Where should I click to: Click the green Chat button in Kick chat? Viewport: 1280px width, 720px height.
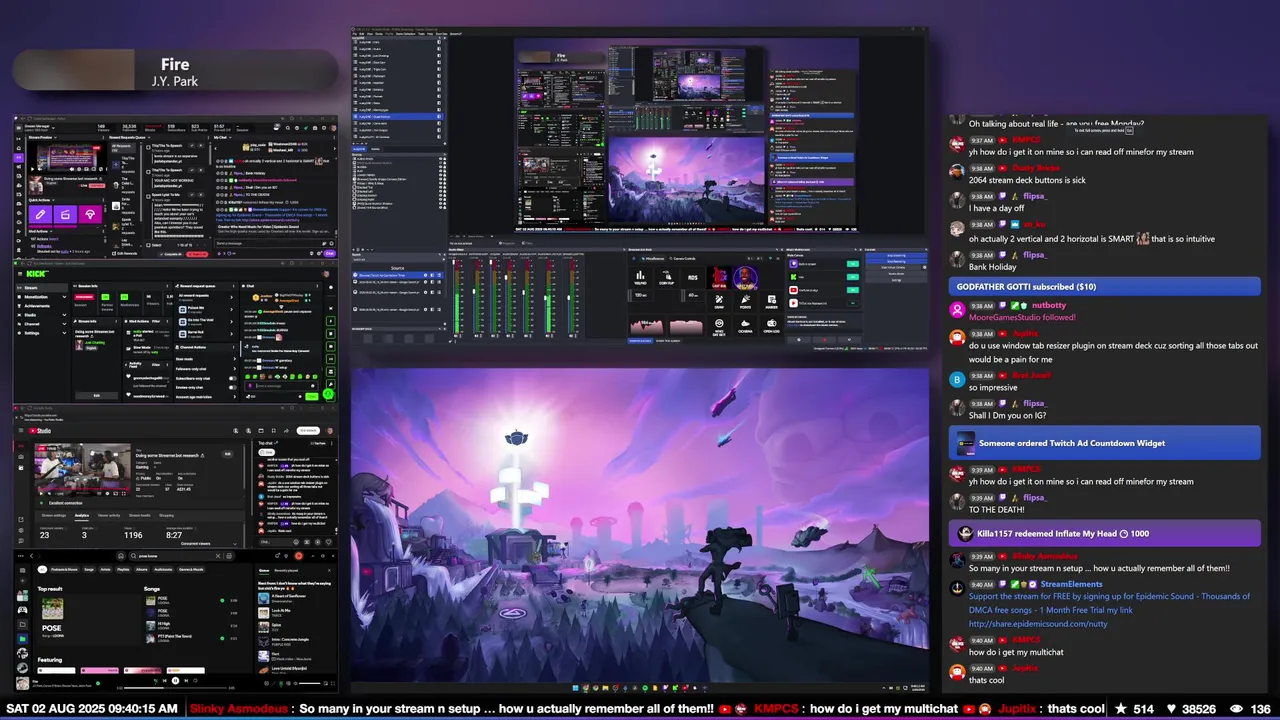click(311, 396)
